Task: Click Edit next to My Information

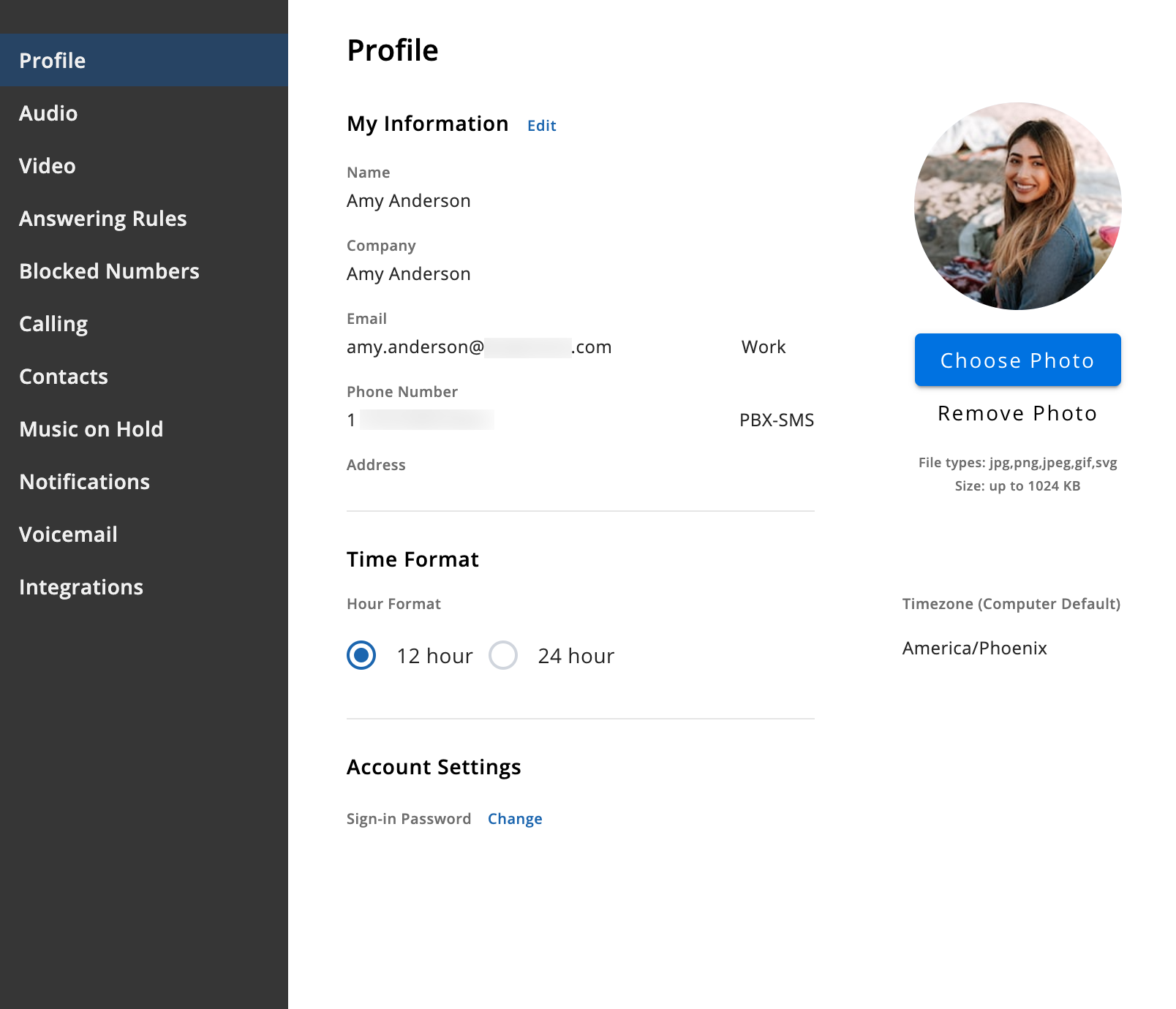Action: (542, 126)
